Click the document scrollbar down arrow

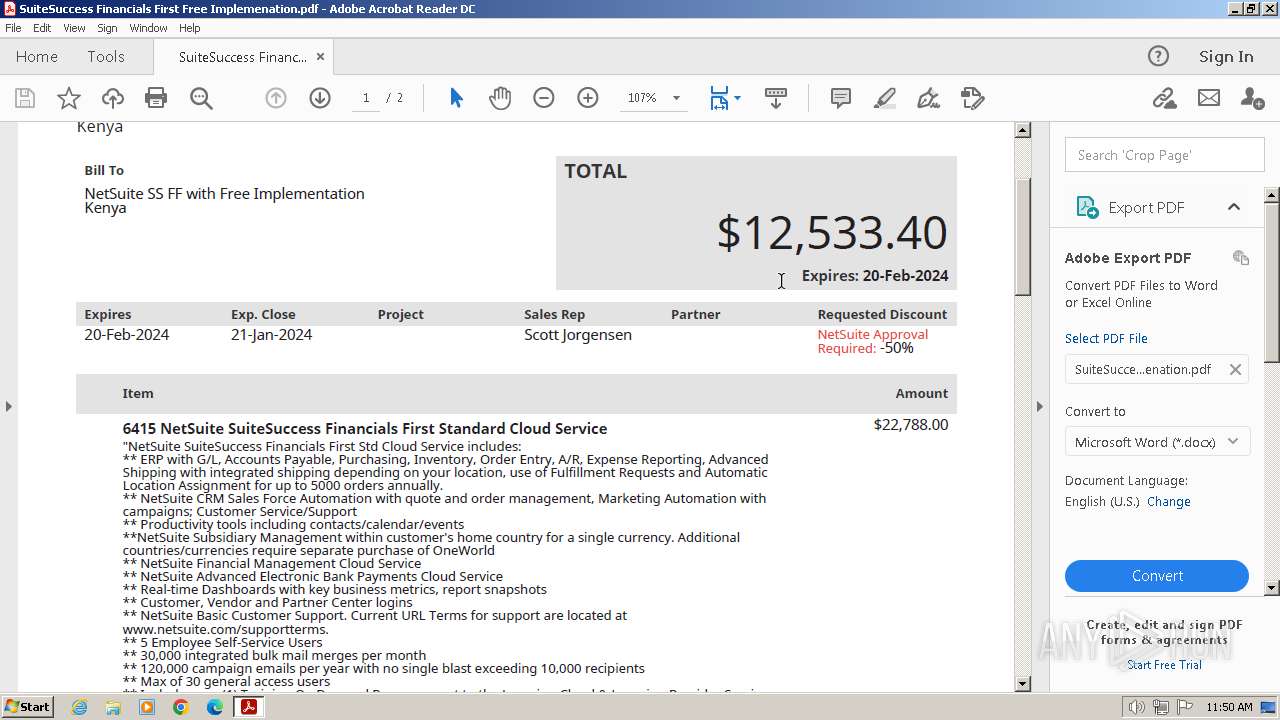tap(1022, 684)
